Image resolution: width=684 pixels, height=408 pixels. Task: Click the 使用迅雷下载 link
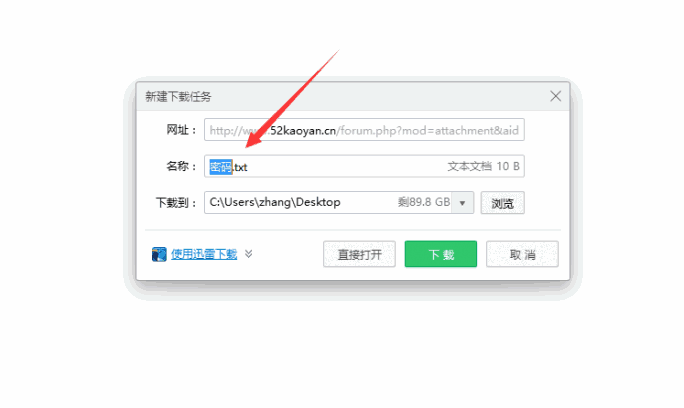tap(204, 254)
